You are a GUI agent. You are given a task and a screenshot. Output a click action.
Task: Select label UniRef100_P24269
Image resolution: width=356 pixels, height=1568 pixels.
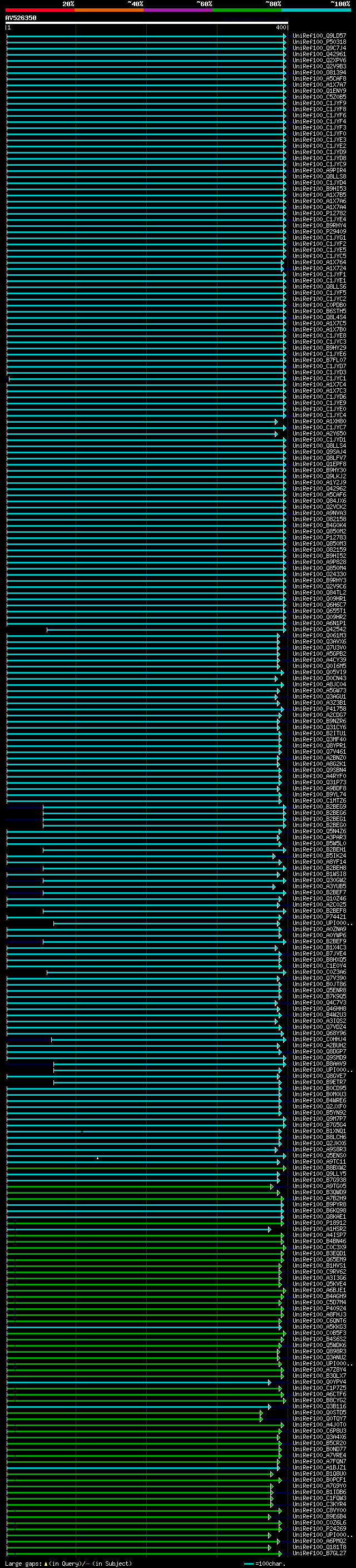tap(319, 1529)
